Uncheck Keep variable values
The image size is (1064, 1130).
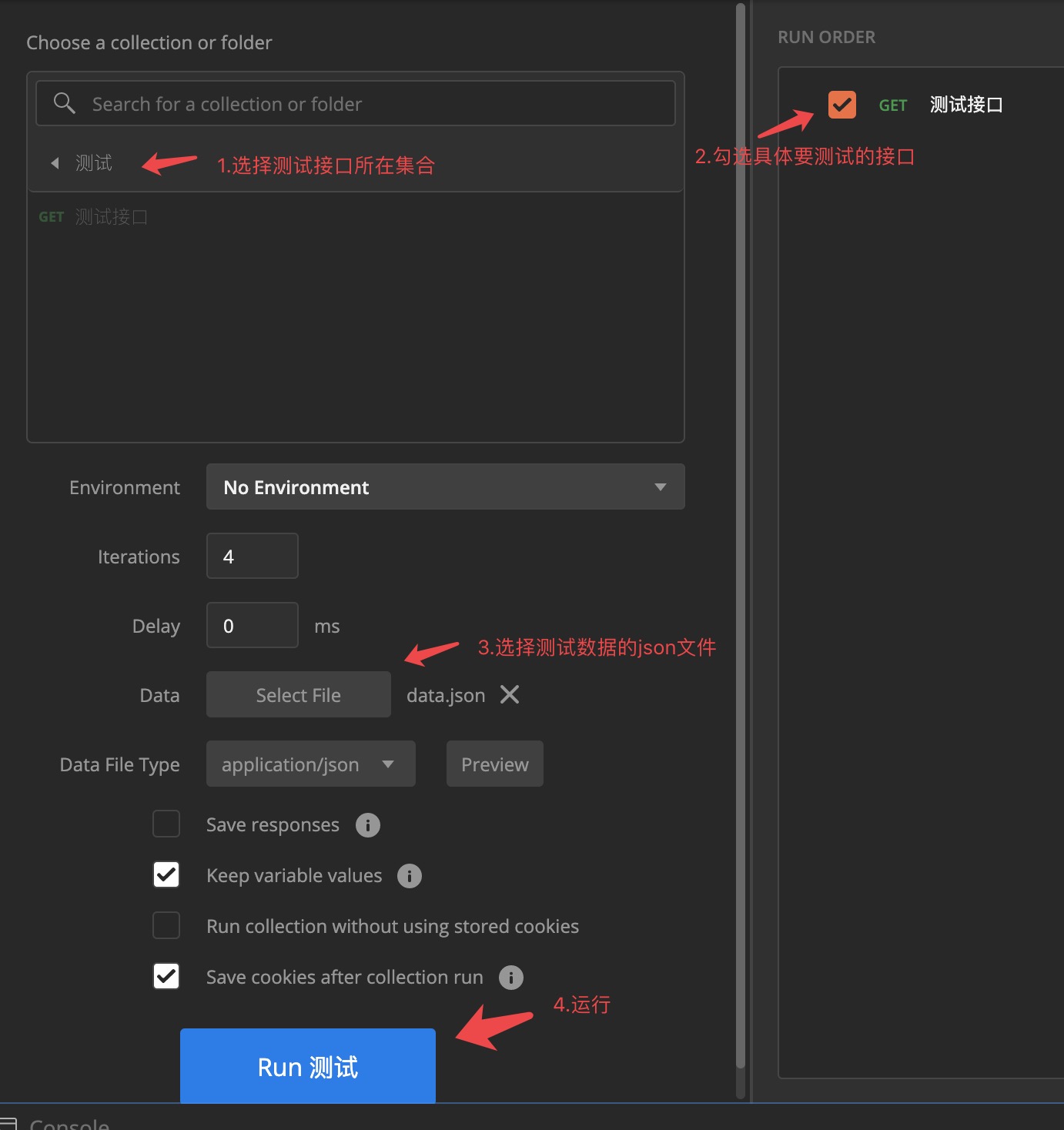pos(166,874)
